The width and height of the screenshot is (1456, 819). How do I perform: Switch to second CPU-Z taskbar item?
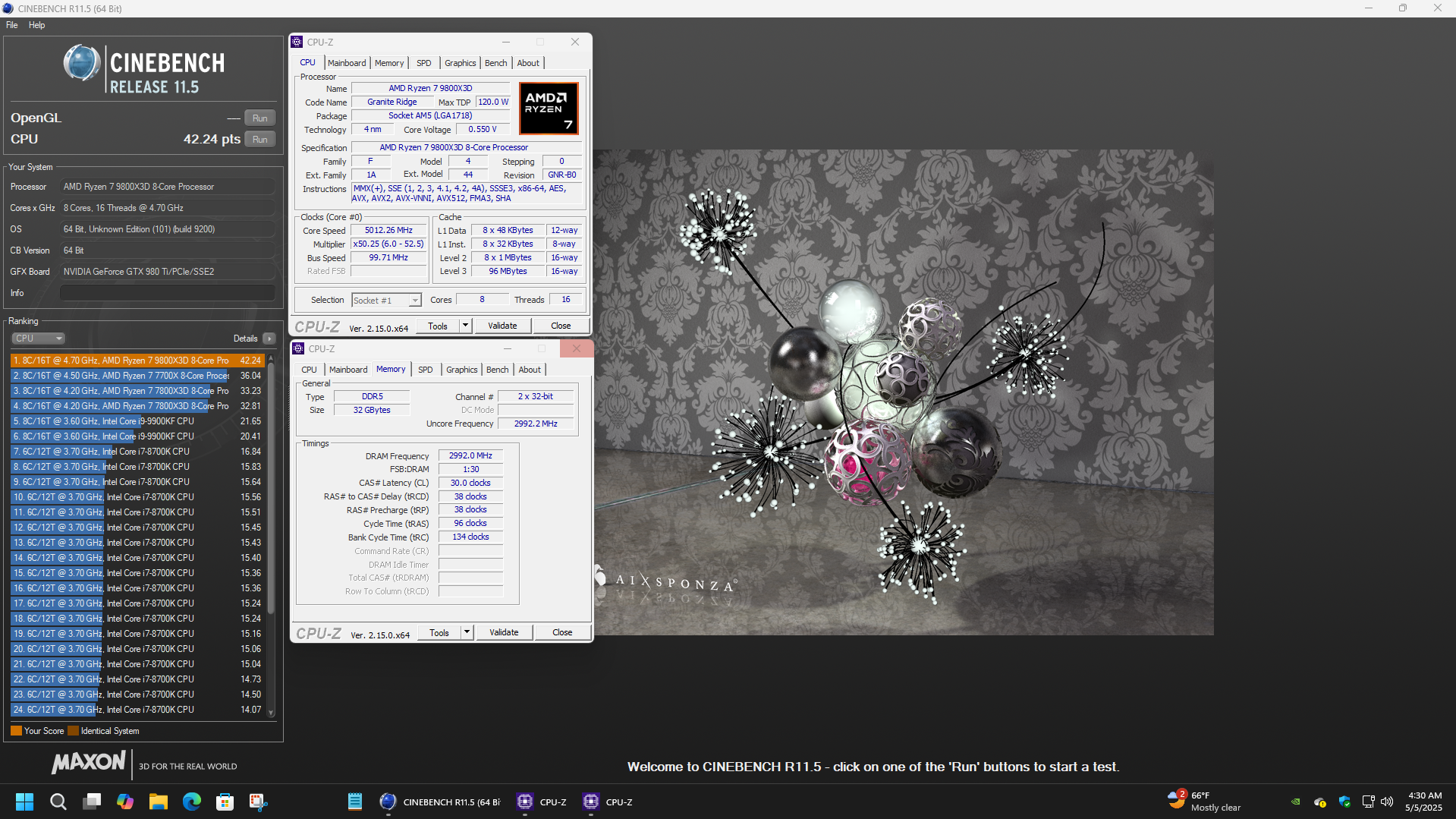[x=608, y=802]
